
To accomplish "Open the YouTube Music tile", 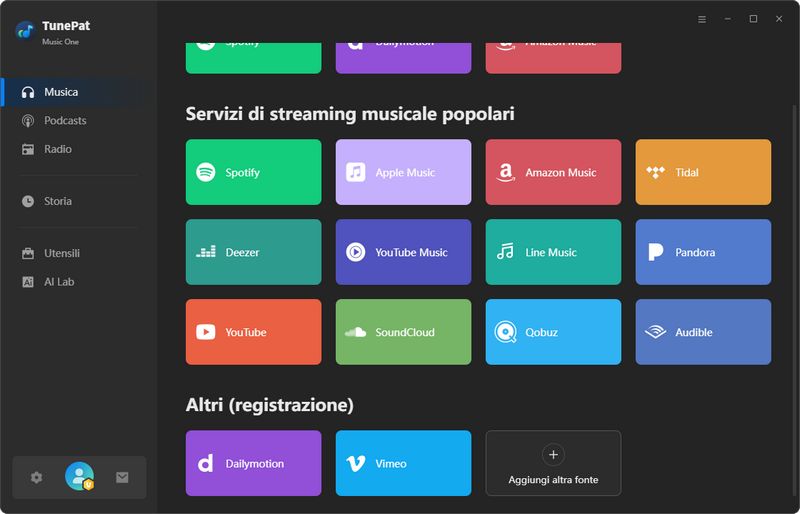I will coord(404,252).
